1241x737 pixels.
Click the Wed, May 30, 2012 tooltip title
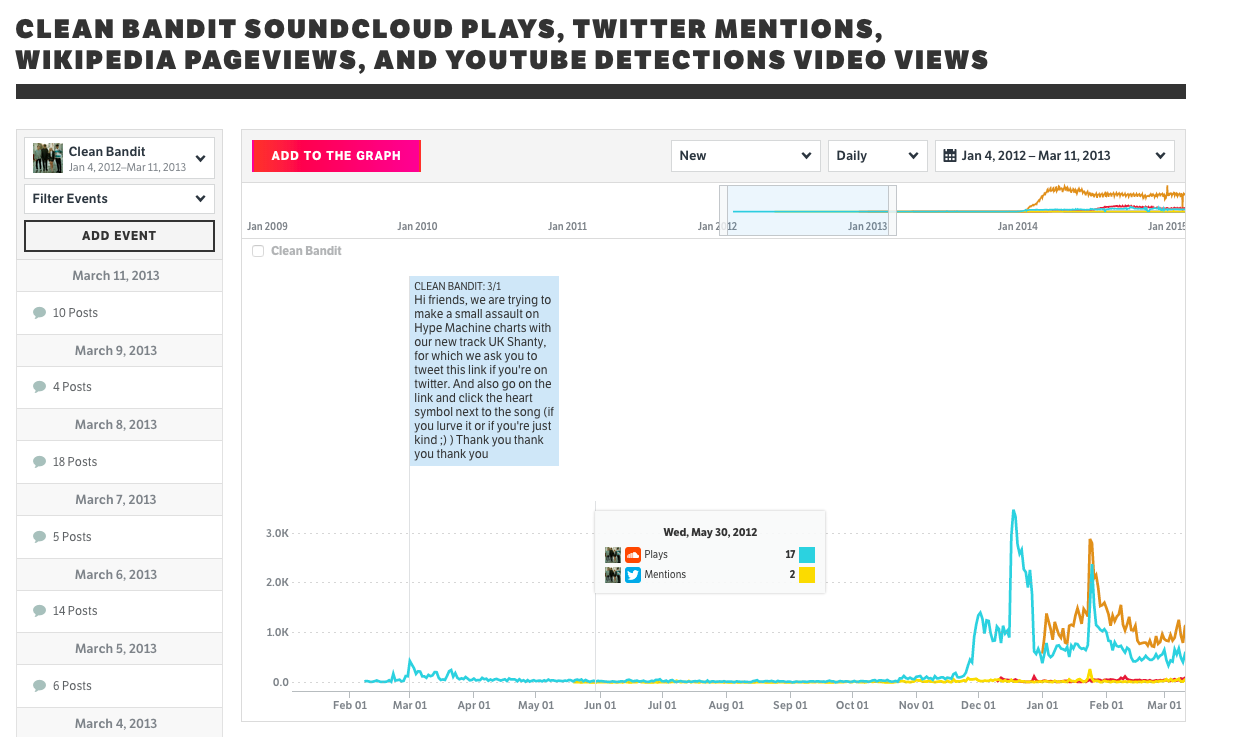click(x=710, y=533)
